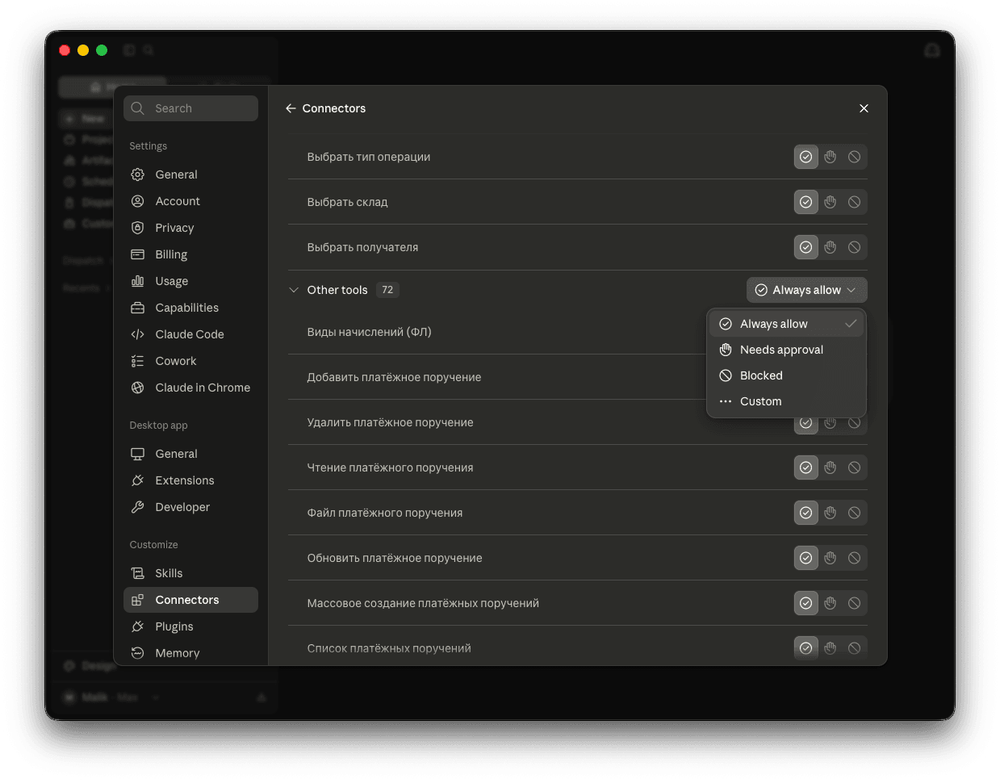Image resolution: width=1000 pixels, height=780 pixels.
Task: Choose Blocked in the dropdown menu
Action: click(x=786, y=376)
